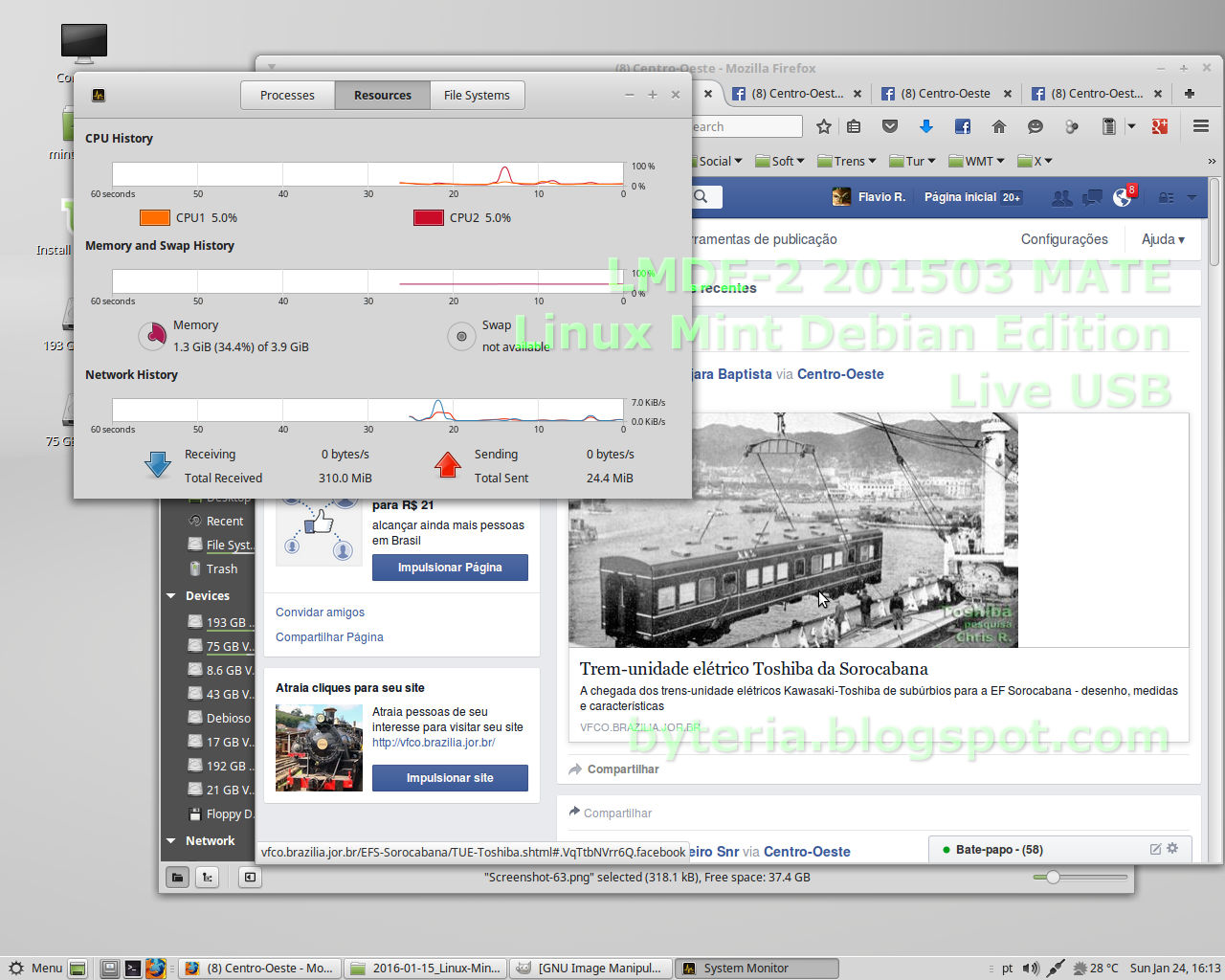Viewport: 1225px width, 980px height.
Task: Switch to the File Systems tab
Action: pyautogui.click(x=477, y=95)
